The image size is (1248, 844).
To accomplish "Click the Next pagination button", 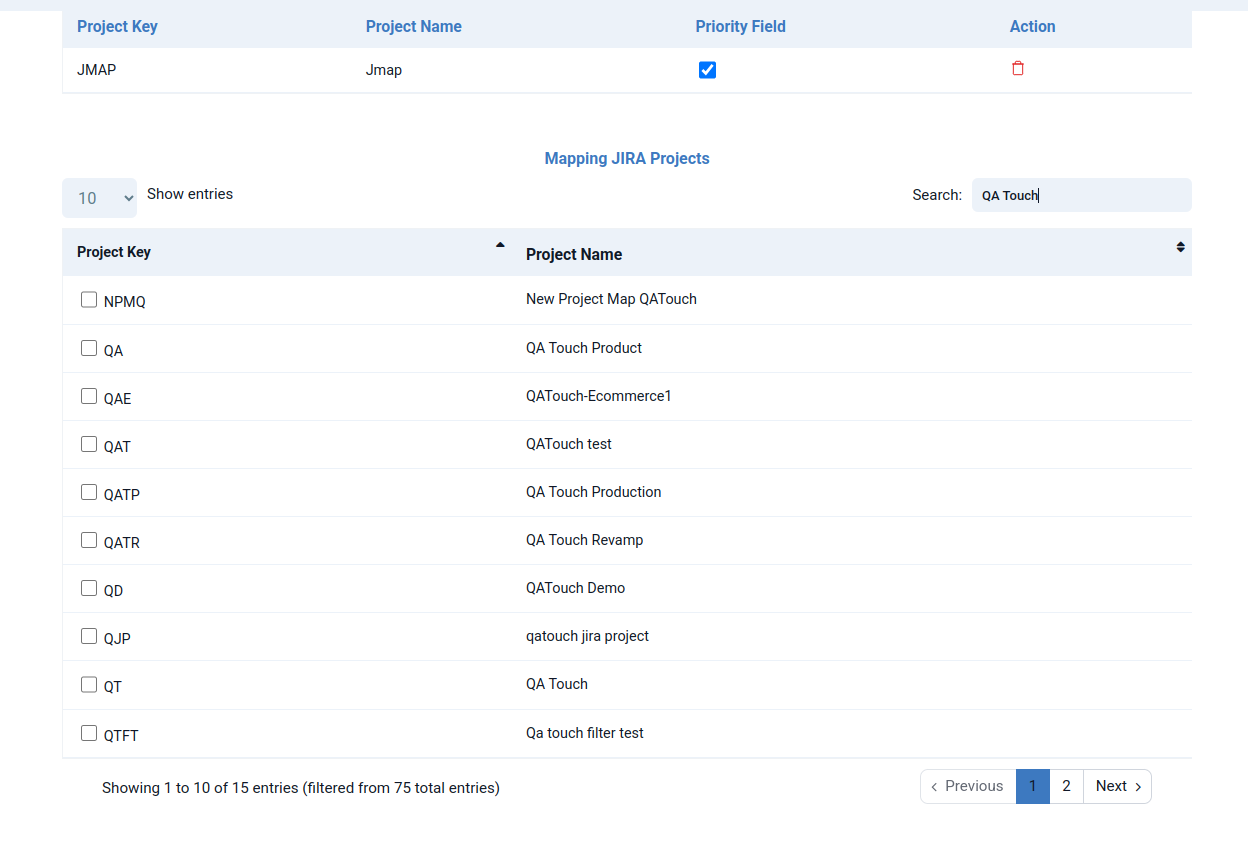I will [x=1117, y=786].
